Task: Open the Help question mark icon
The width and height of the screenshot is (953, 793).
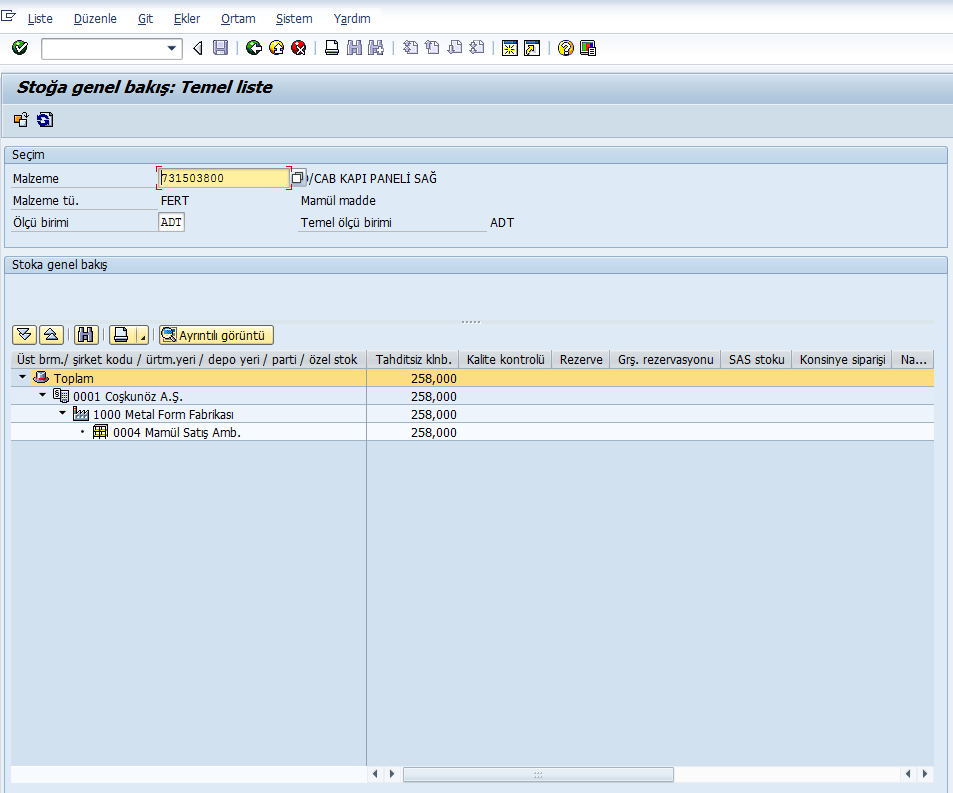Action: pos(566,48)
